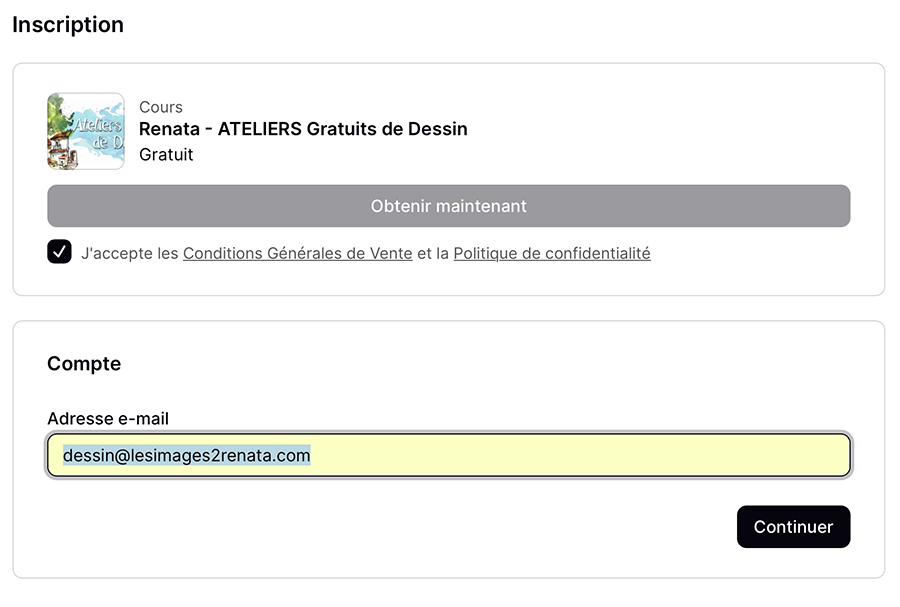The image size is (900, 607).
Task: Click the highlighted dessin@lesimages2renata.com text
Action: point(186,456)
